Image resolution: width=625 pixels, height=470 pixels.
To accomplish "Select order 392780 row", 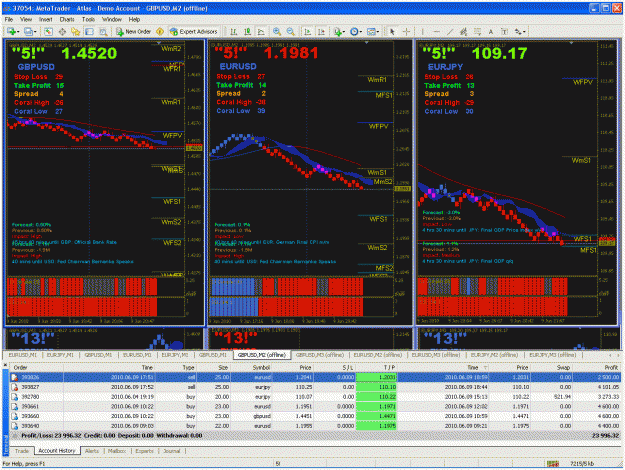I will coord(315,397).
